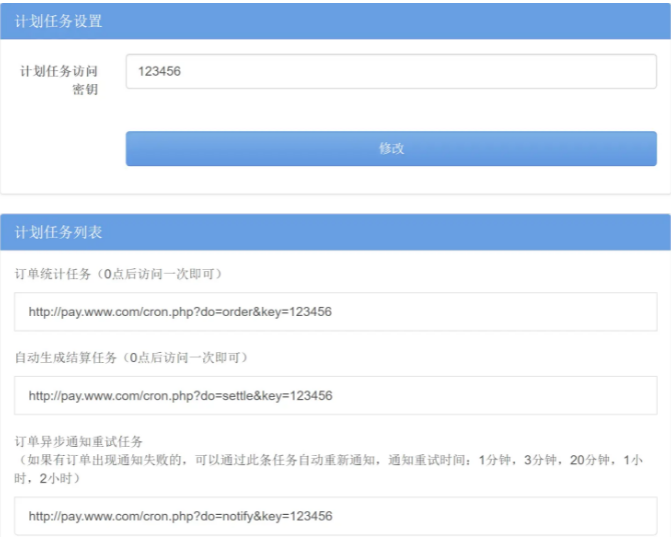The height and width of the screenshot is (544, 671).
Task: Click the 订单异步通知重试任务 heading
Action: (x=79, y=441)
